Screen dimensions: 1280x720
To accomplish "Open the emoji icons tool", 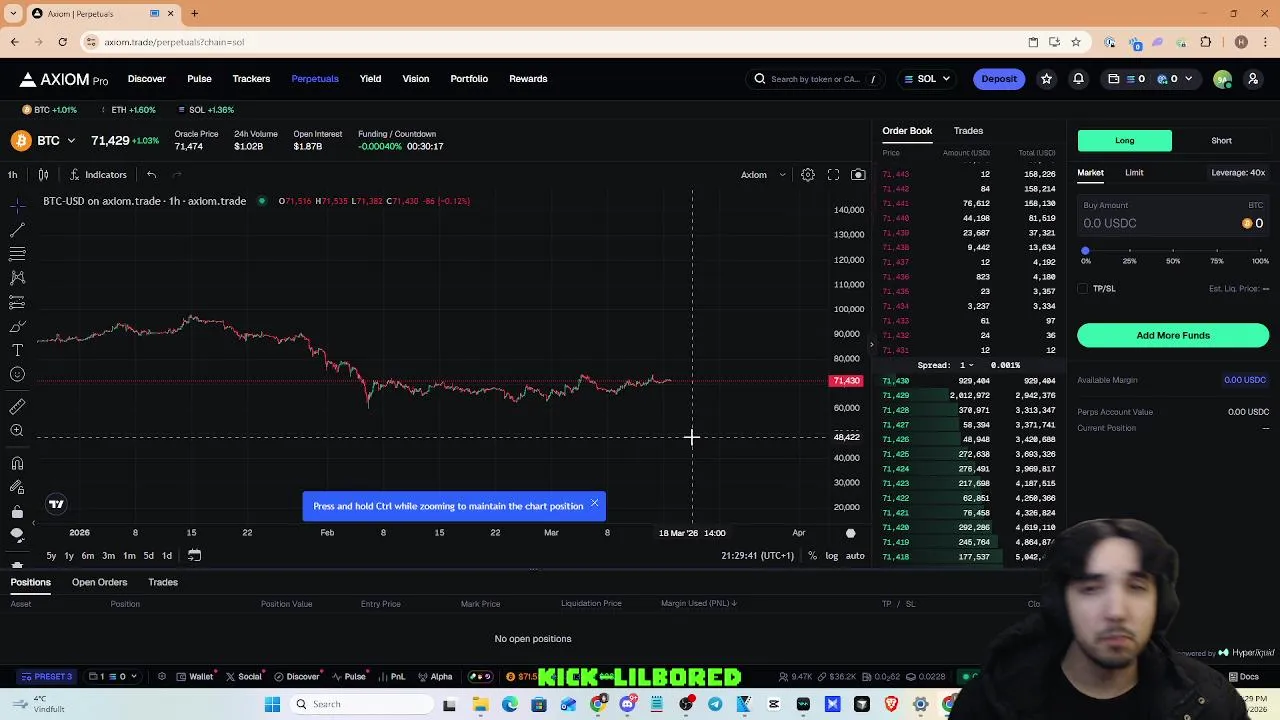I will tap(17, 374).
